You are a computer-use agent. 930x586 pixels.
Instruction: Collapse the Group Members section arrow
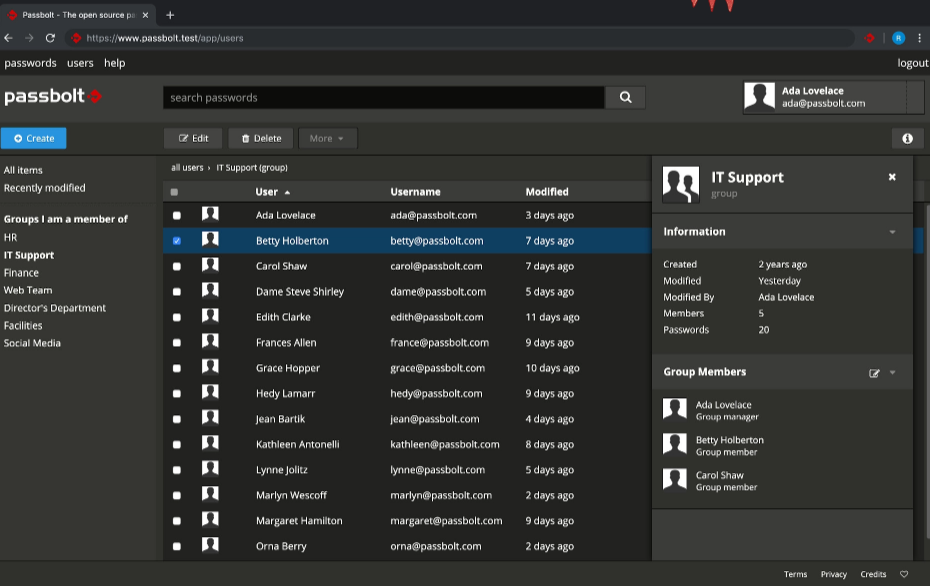coord(892,372)
